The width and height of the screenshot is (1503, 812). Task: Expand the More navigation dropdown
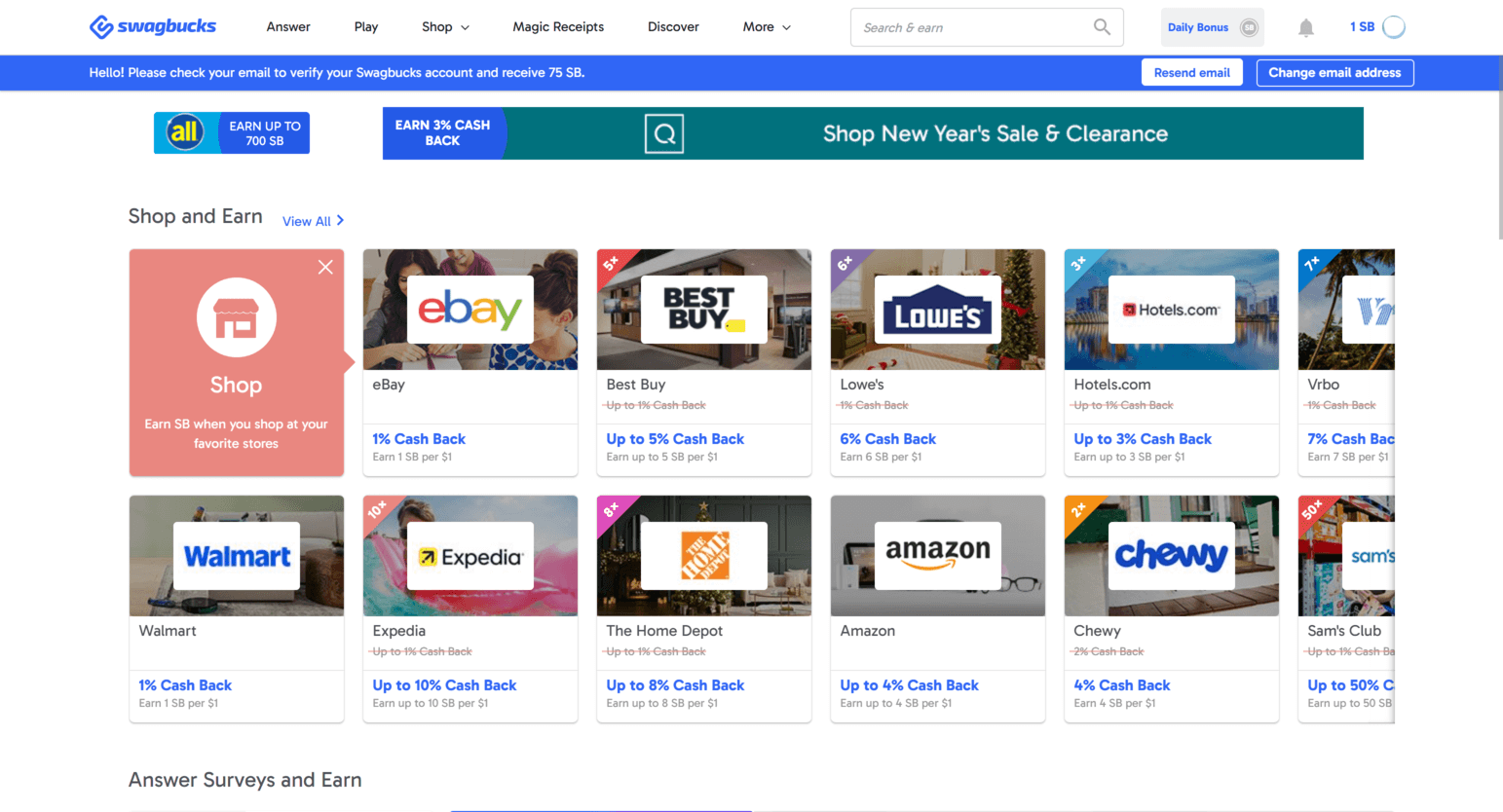tap(766, 26)
